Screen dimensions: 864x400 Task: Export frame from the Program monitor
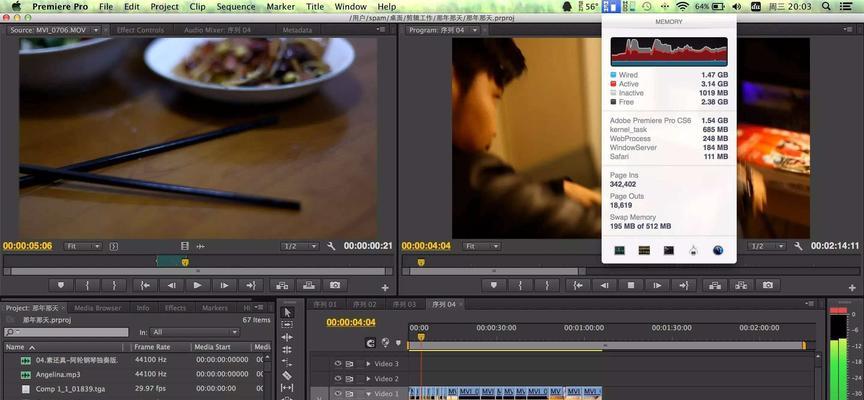coord(768,285)
